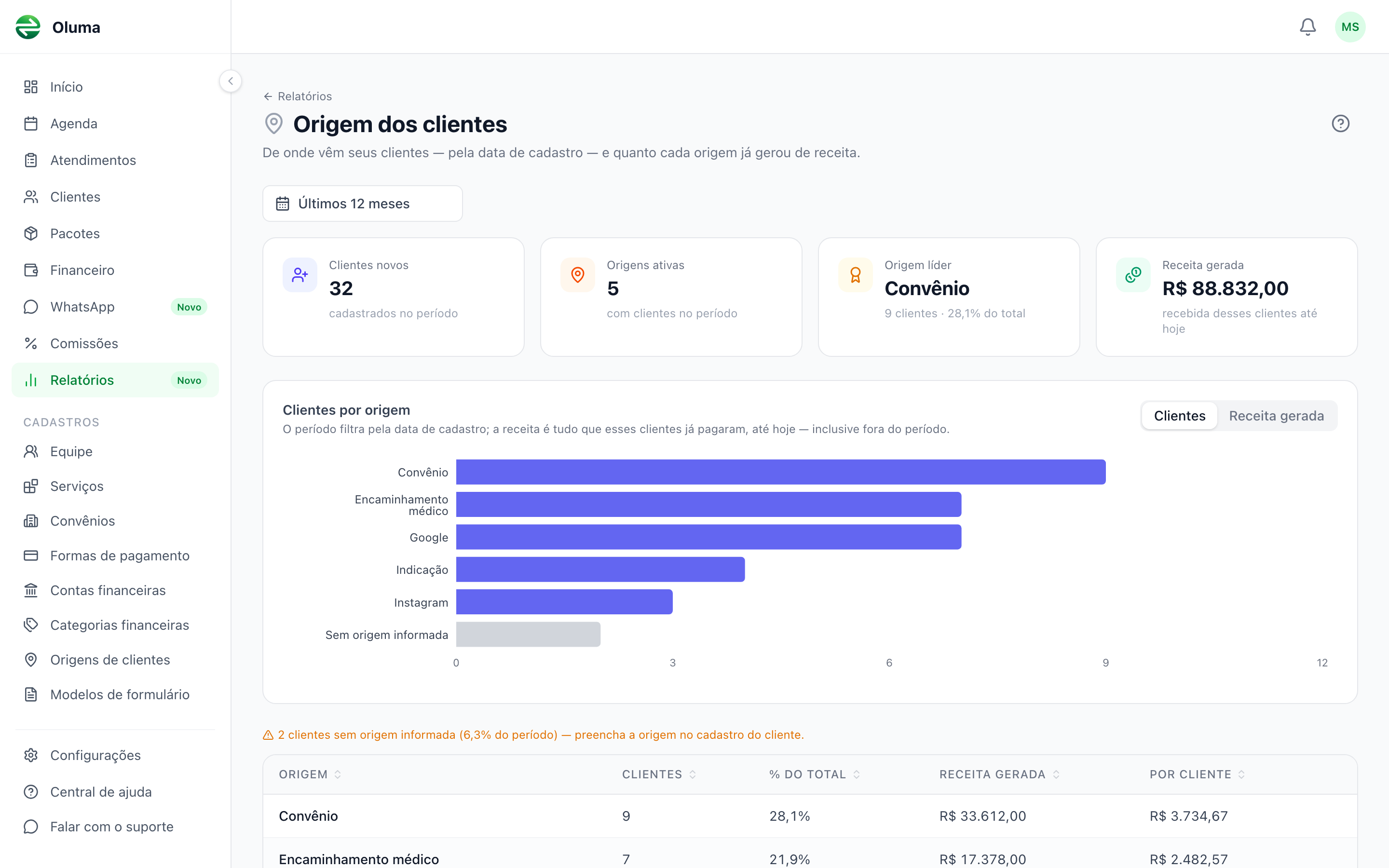Click the Convênio bar in chart
This screenshot has width=1389, height=868.
pyautogui.click(x=781, y=472)
